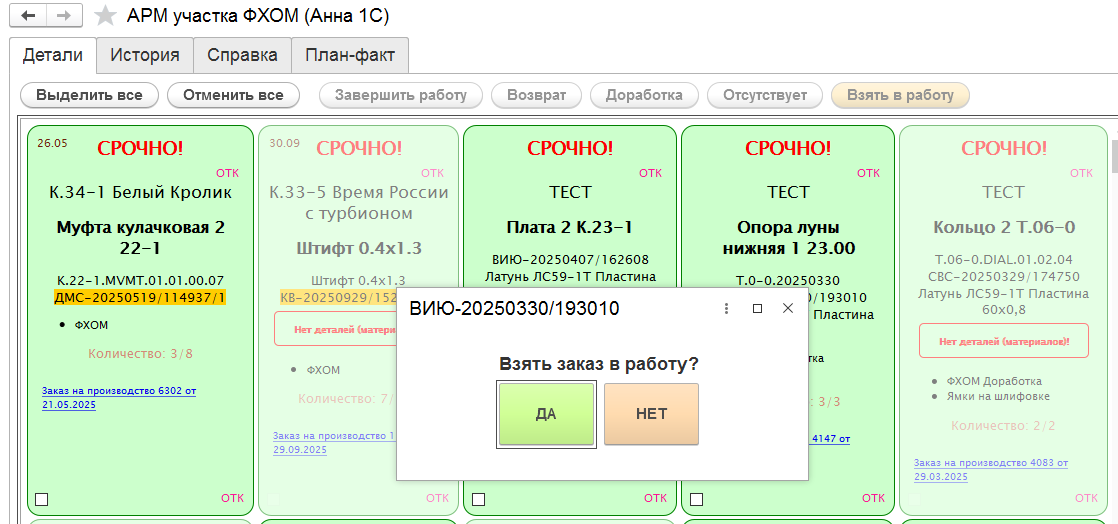The image size is (1118, 524).
Task: Select the Кольцо 2 Т.06-0 card title
Action: coord(1003,227)
